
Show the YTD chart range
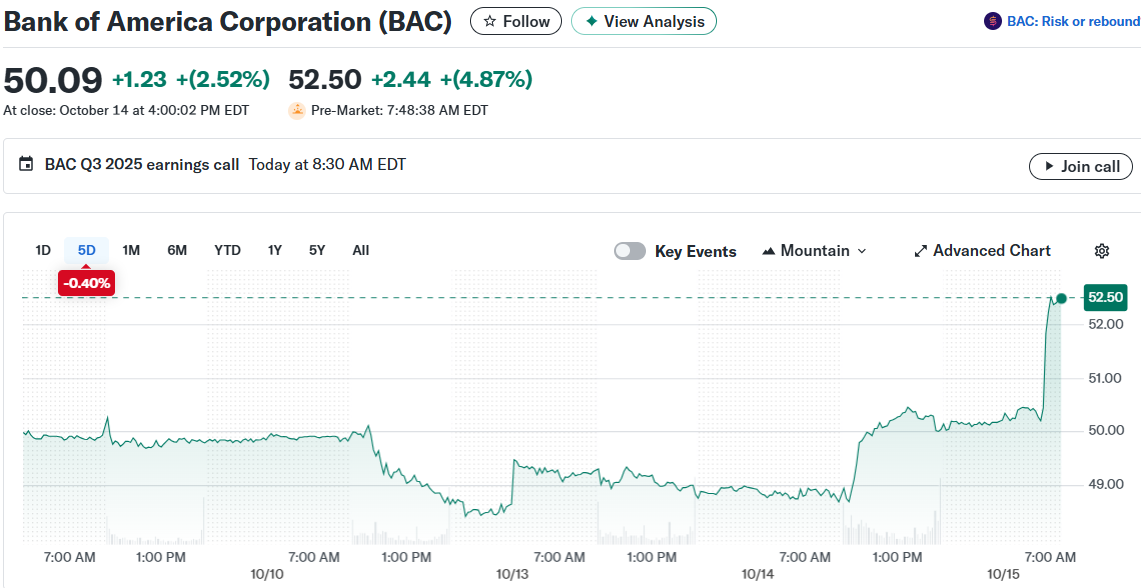[x=227, y=250]
